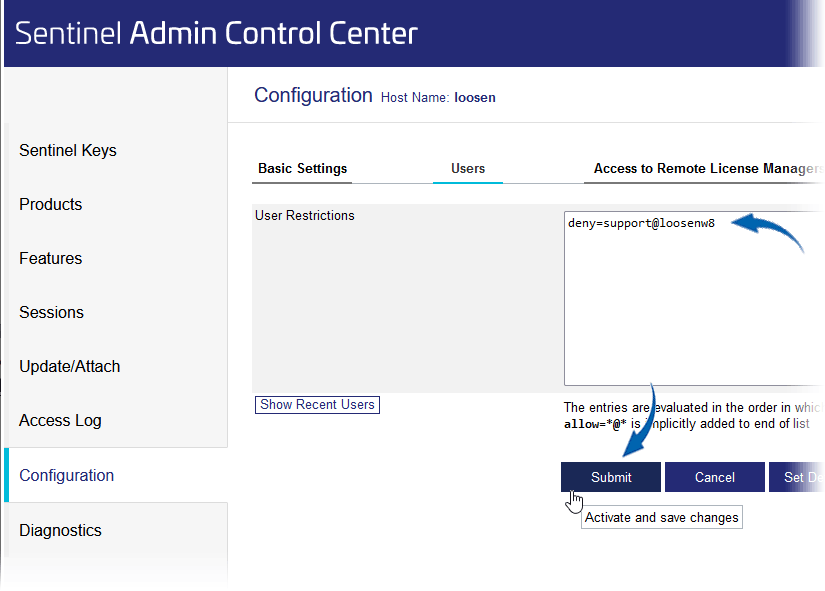Click the Sentinel Admin Control Center title

tap(216, 33)
